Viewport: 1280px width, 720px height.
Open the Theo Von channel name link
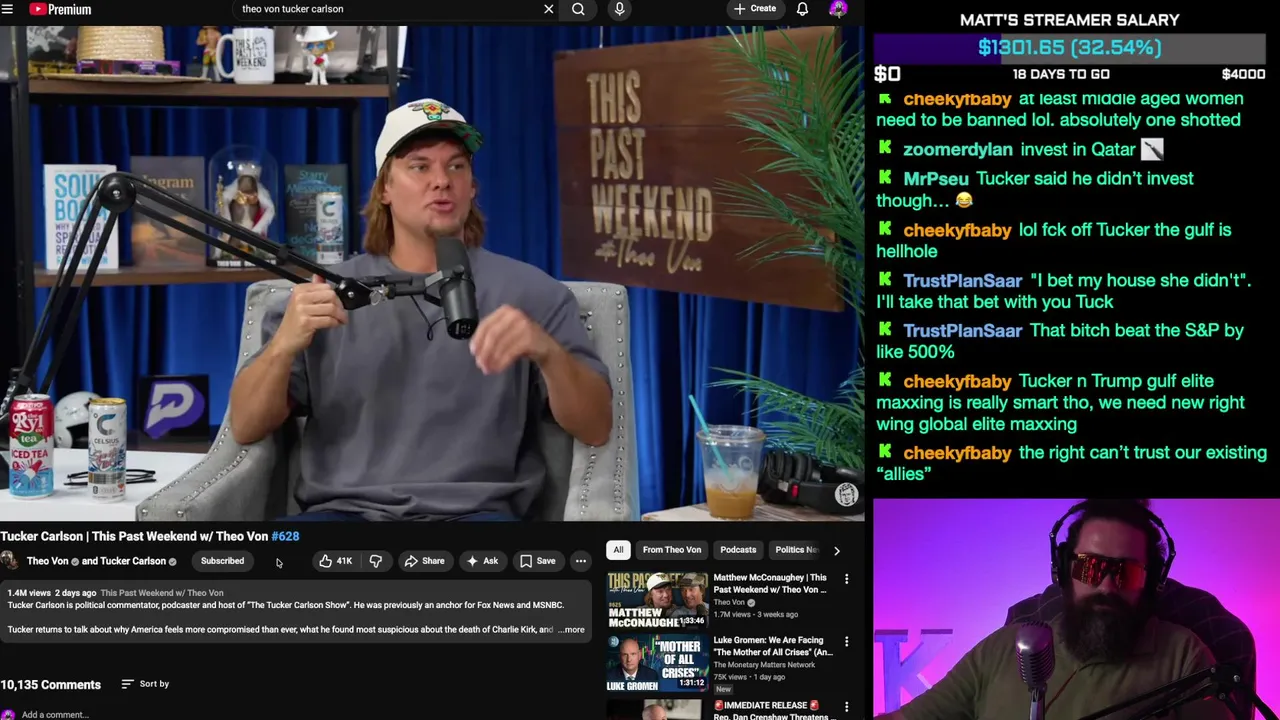pyautogui.click(x=47, y=561)
